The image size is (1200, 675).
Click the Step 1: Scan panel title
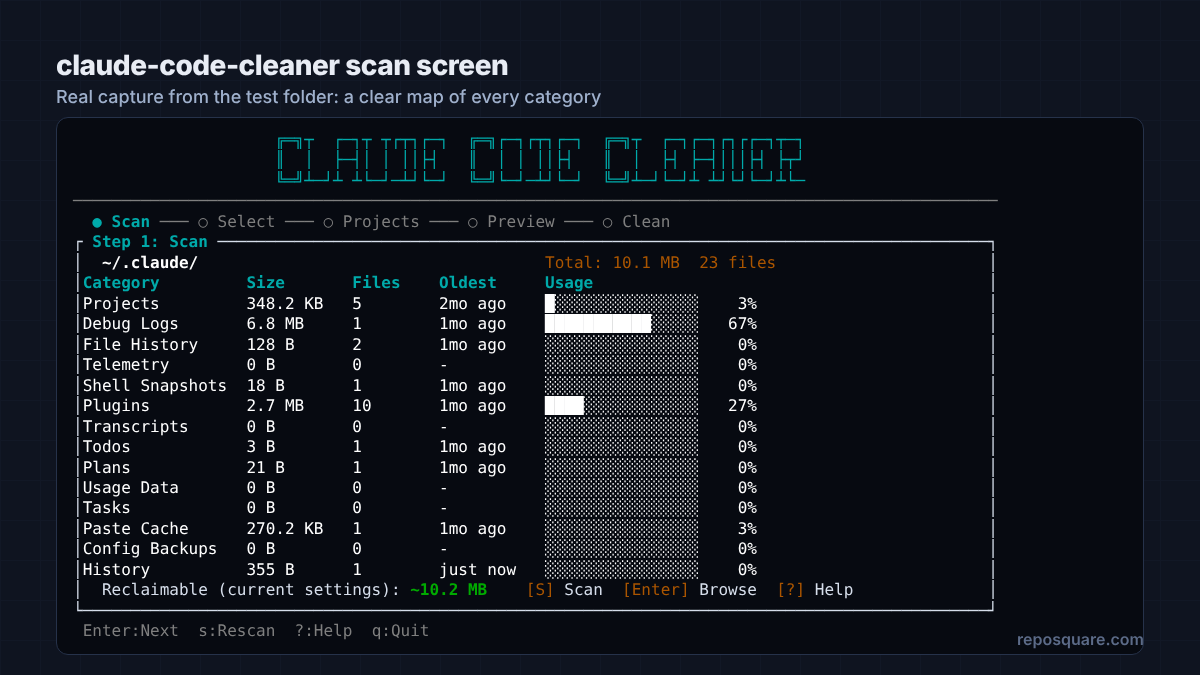pos(150,242)
